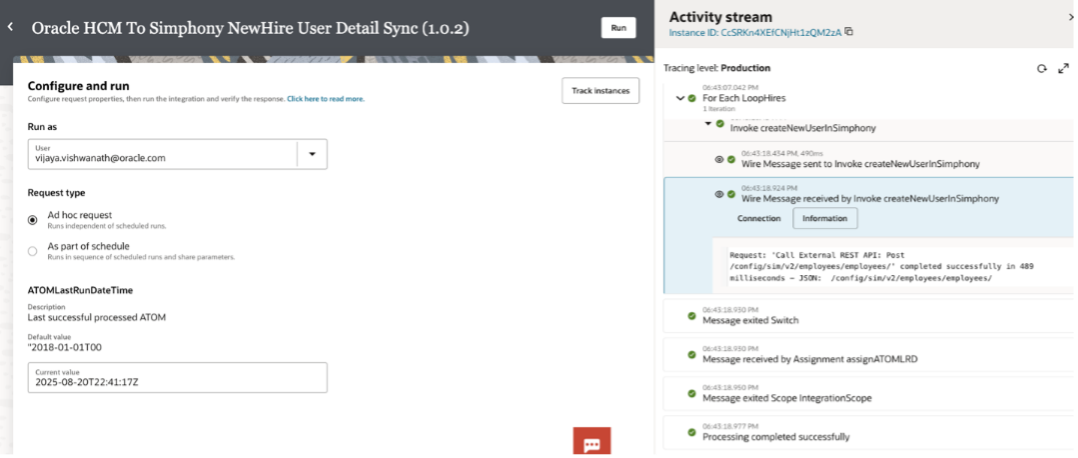Screen dimensions: 1078x458
Task: Click the default value '2018-01-01T00' text
Action: point(65,347)
